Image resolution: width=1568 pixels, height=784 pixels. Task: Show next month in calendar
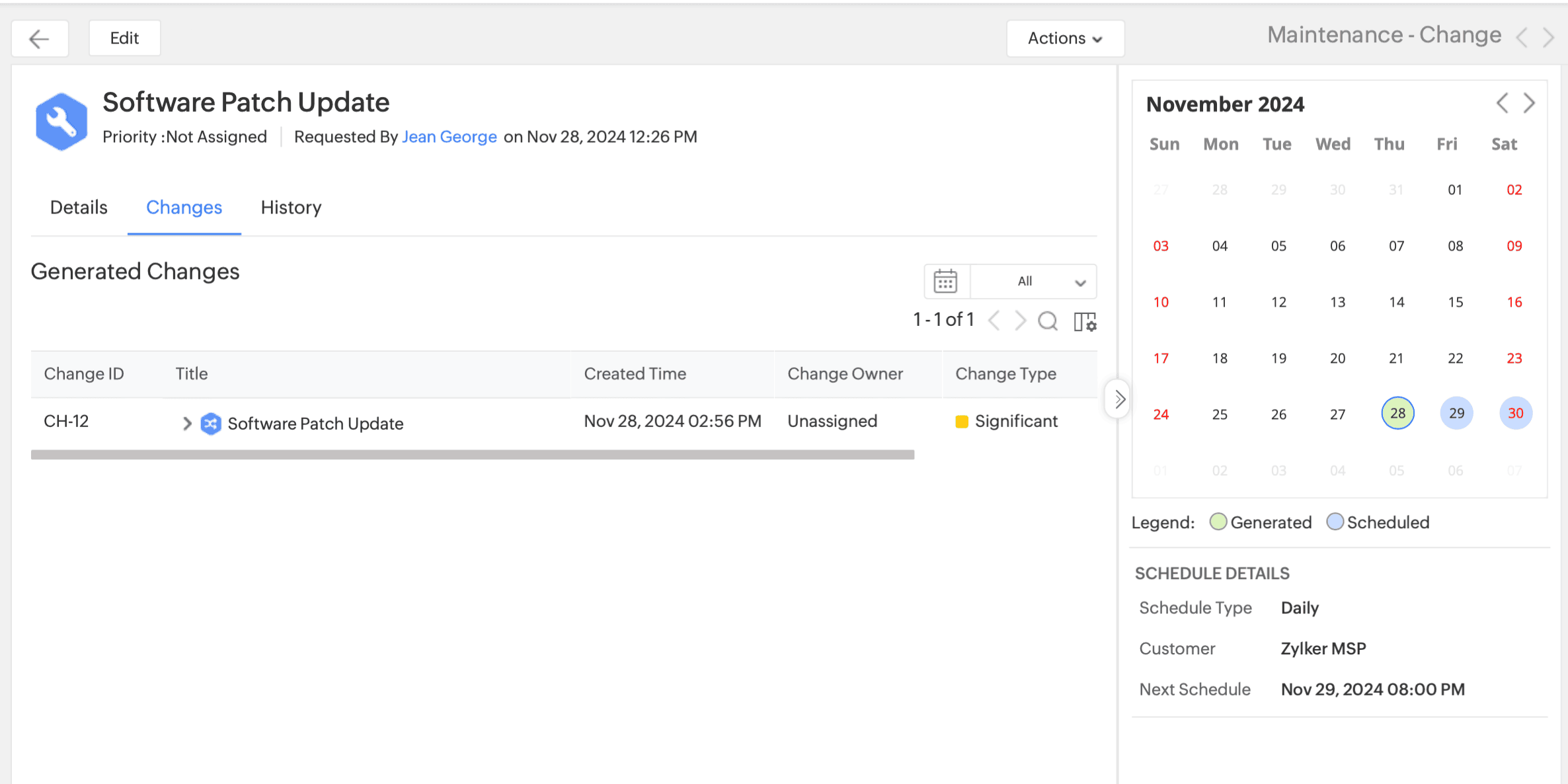[x=1529, y=103]
